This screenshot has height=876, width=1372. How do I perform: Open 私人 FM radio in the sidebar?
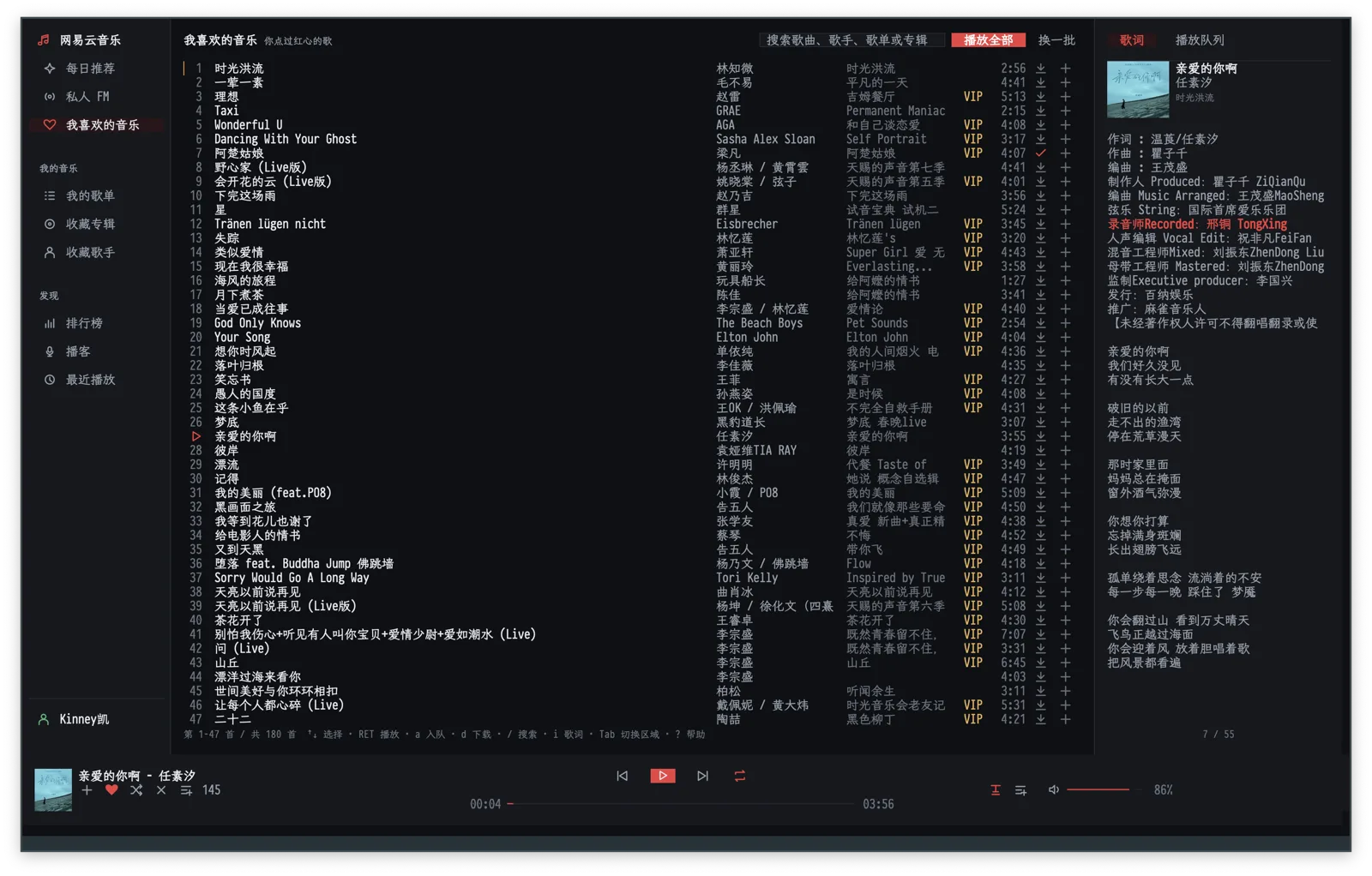click(x=77, y=97)
